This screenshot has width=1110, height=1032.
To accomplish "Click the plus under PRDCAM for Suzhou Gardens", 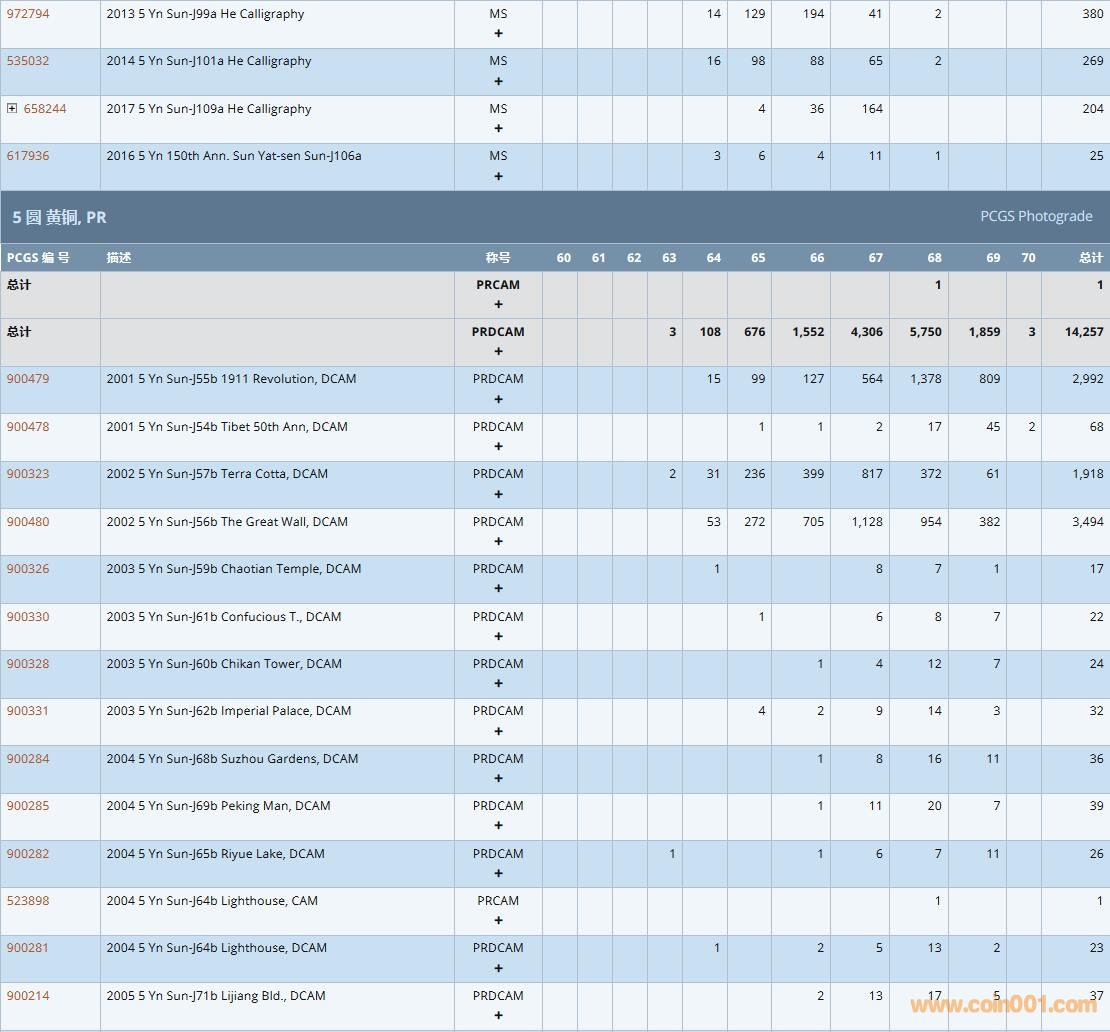I will click(498, 778).
